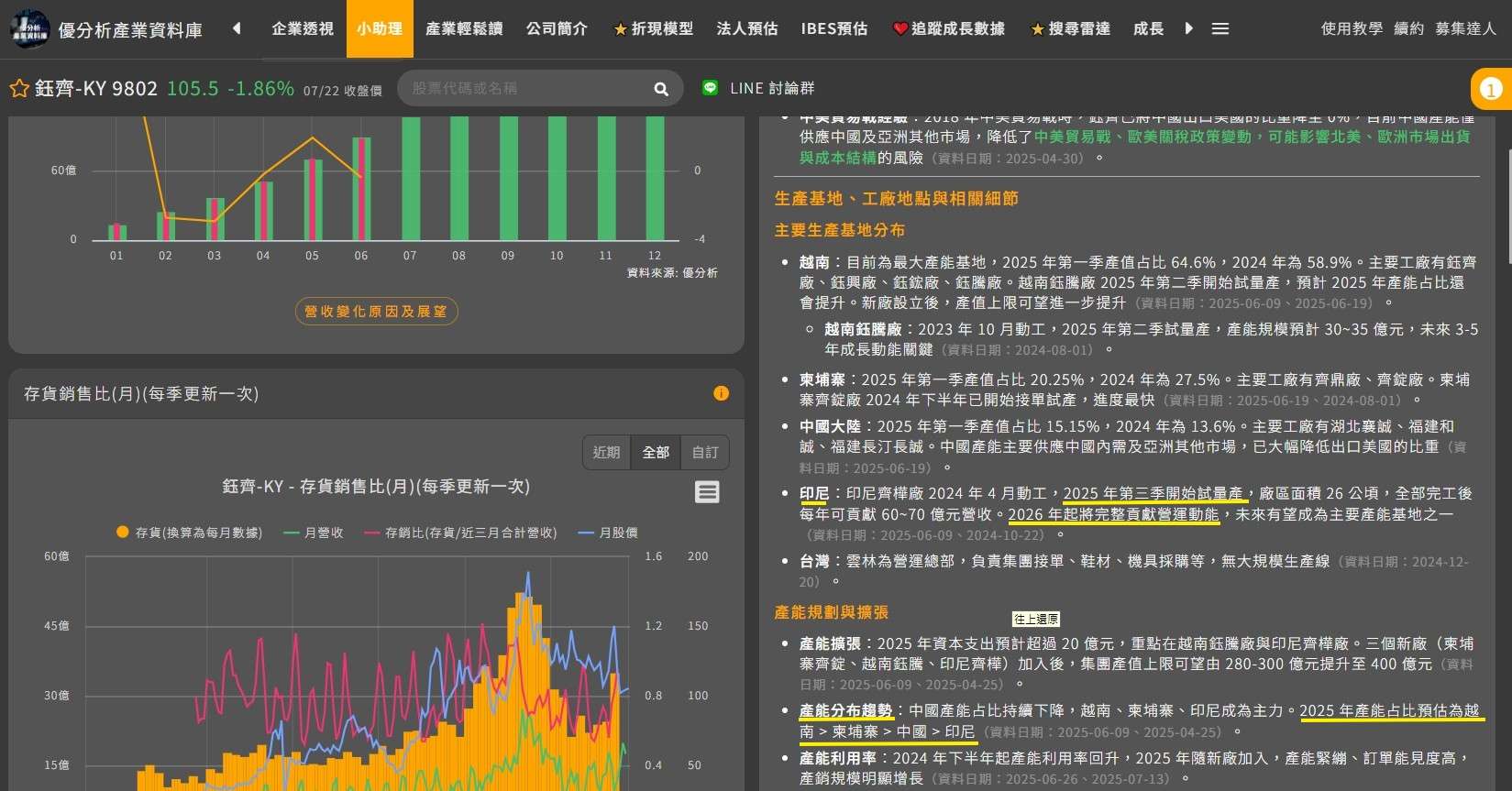
Task: Open the 募集達人 link
Action: pos(1465,29)
